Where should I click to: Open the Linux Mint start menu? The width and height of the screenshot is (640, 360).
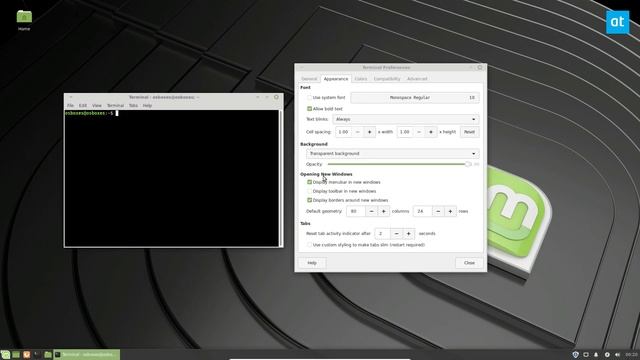click(5, 355)
